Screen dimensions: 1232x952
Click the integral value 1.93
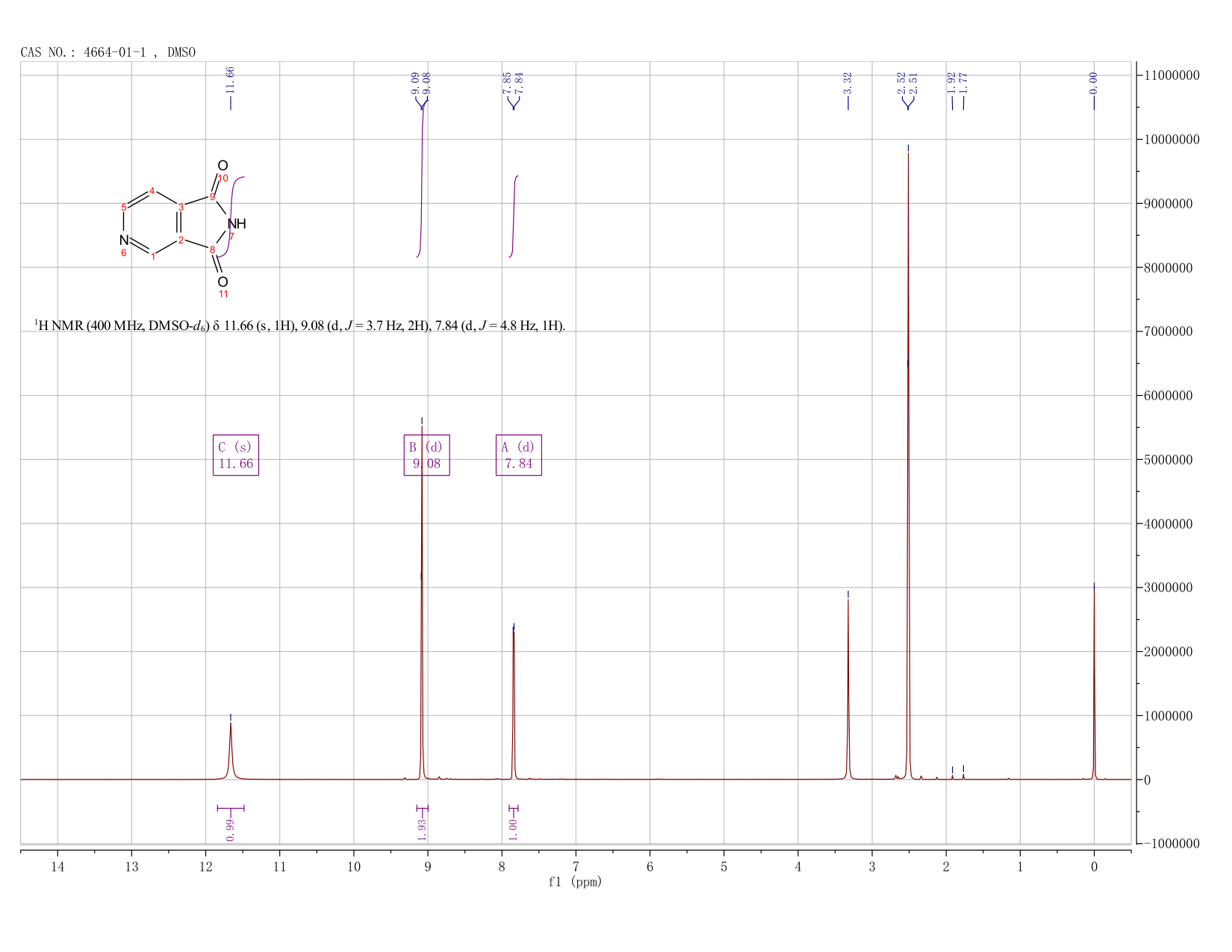pyautogui.click(x=422, y=829)
